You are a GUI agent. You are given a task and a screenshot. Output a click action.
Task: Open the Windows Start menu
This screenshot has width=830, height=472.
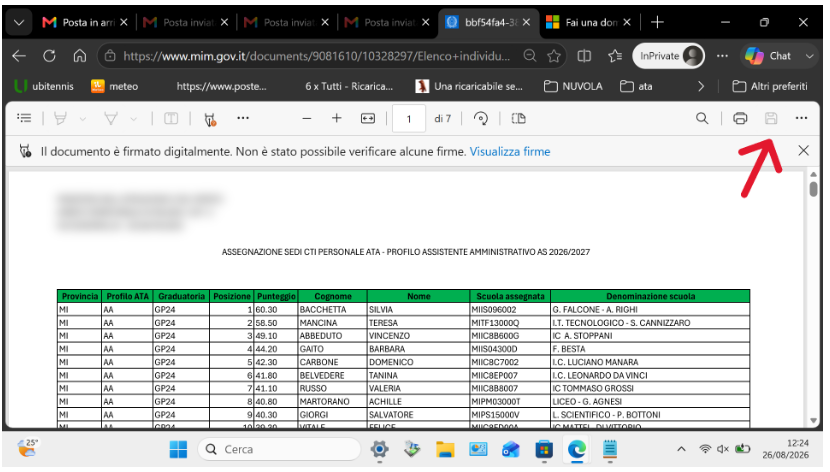click(x=178, y=450)
